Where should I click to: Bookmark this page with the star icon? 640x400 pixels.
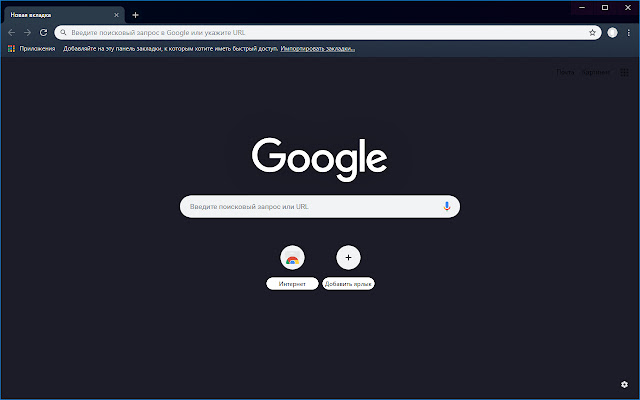(x=592, y=33)
